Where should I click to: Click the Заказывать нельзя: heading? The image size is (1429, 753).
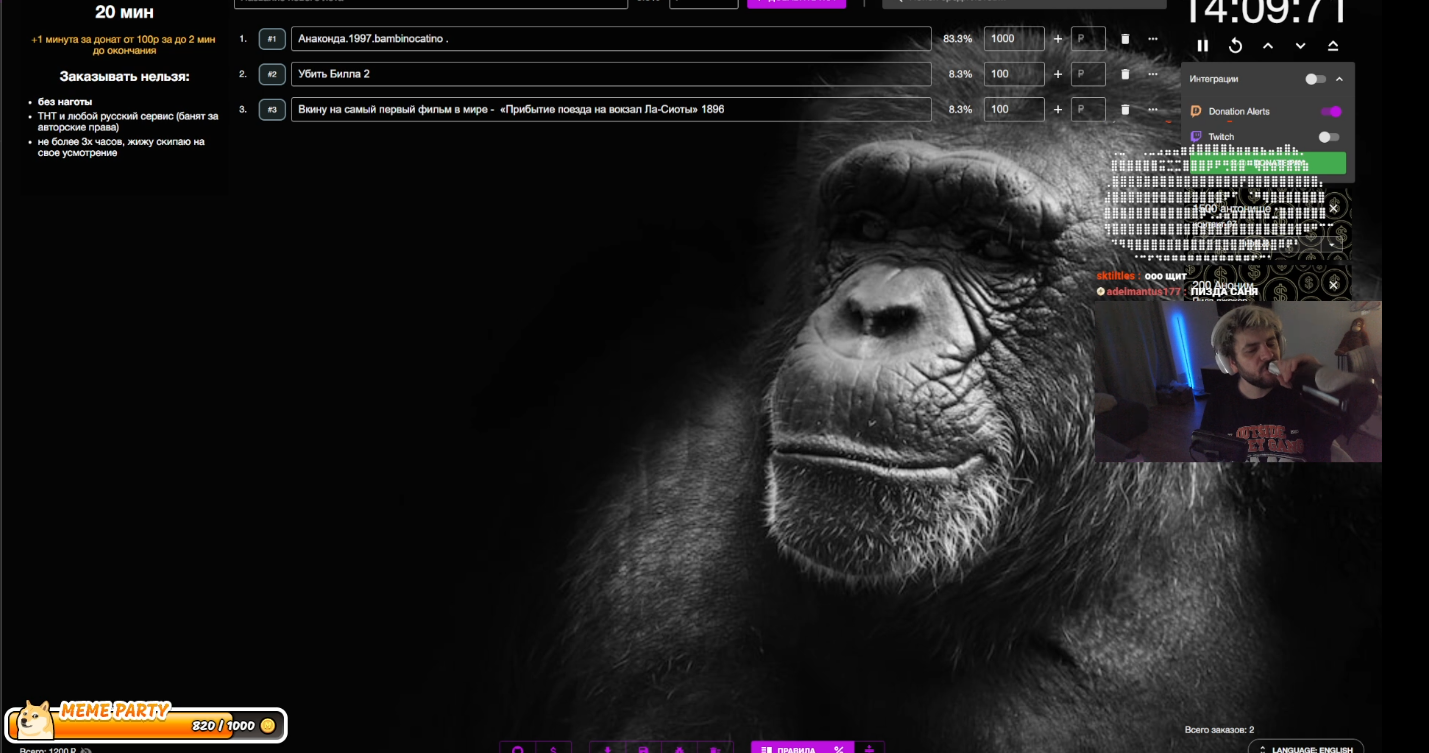(124, 77)
